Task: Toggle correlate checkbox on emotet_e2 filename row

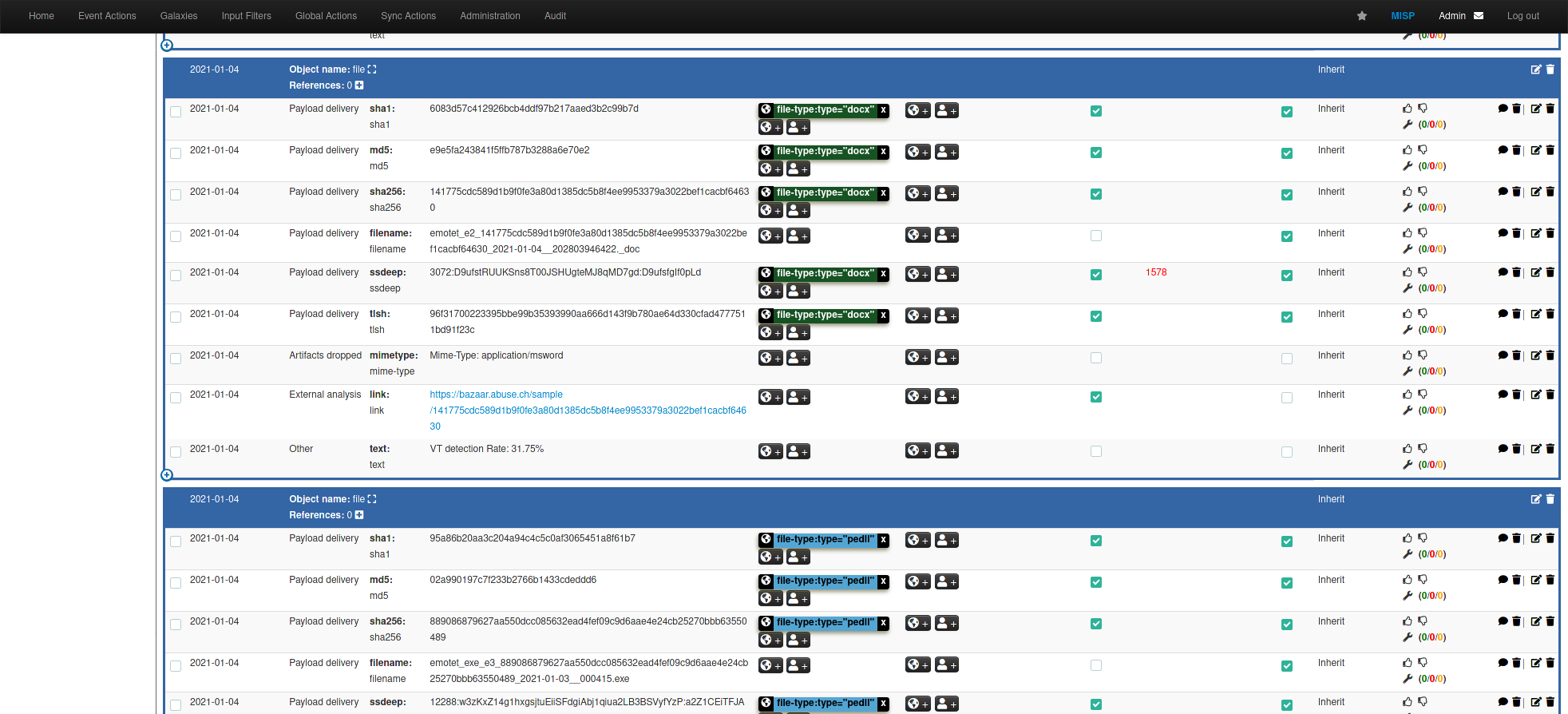Action: point(1096,236)
